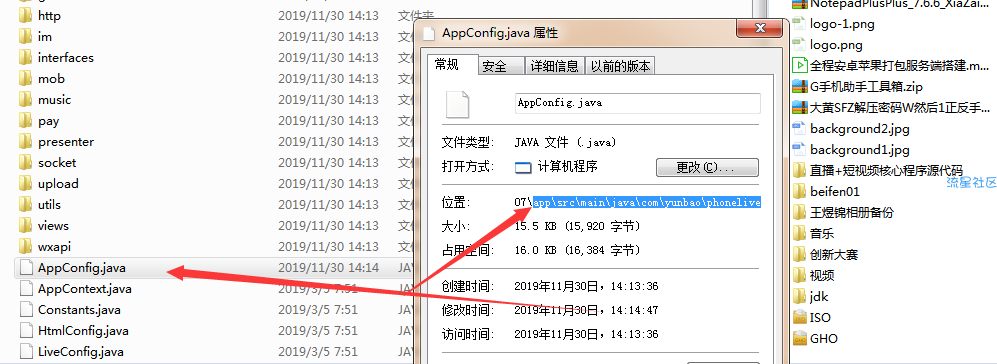997x364 pixels.
Task: Select the interfaces folder name
Action: coord(65,57)
